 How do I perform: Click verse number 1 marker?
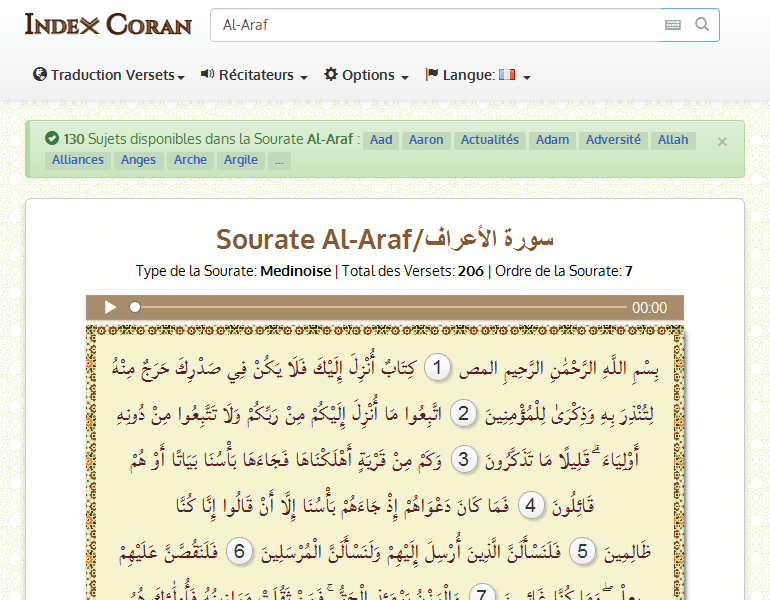coord(437,369)
